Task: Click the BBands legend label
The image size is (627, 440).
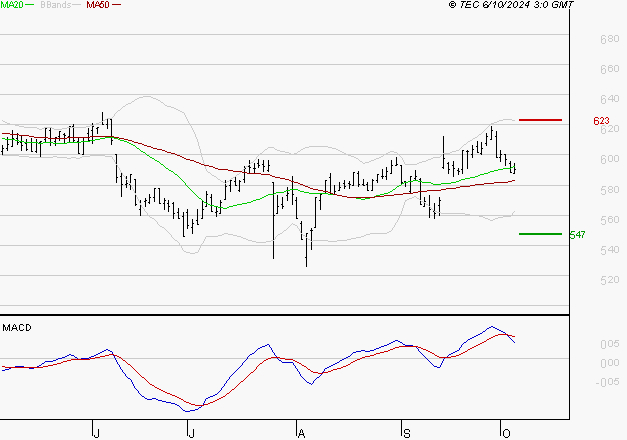Action: (x=56, y=5)
